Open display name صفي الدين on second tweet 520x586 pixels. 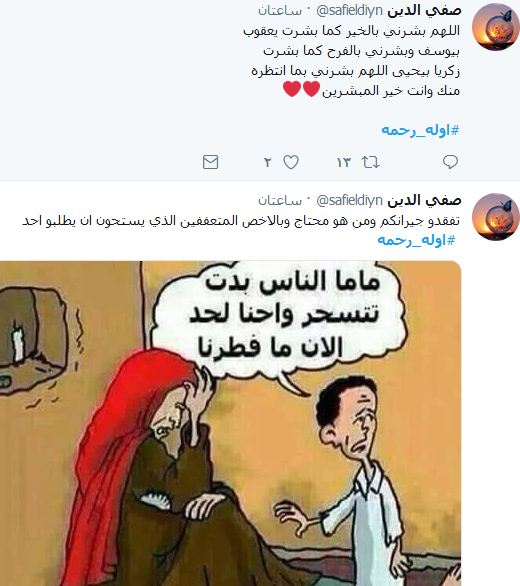(x=424, y=200)
